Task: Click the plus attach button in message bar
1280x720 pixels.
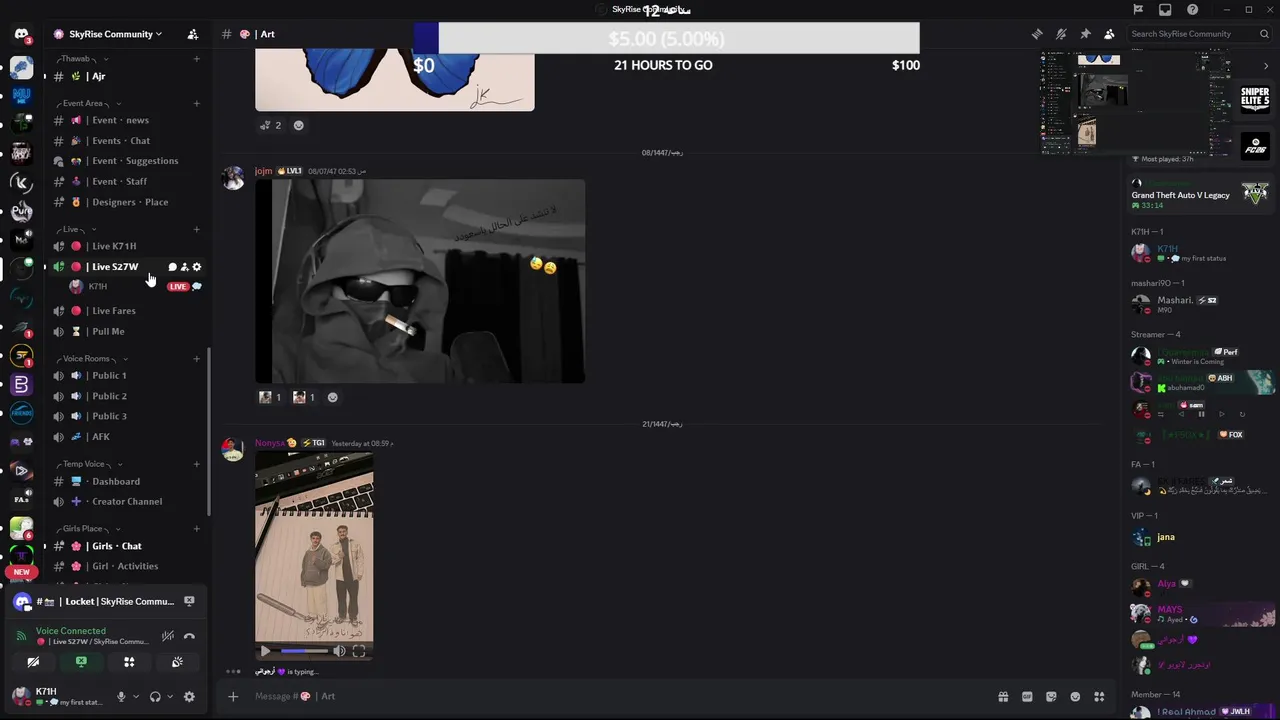Action: [x=233, y=696]
